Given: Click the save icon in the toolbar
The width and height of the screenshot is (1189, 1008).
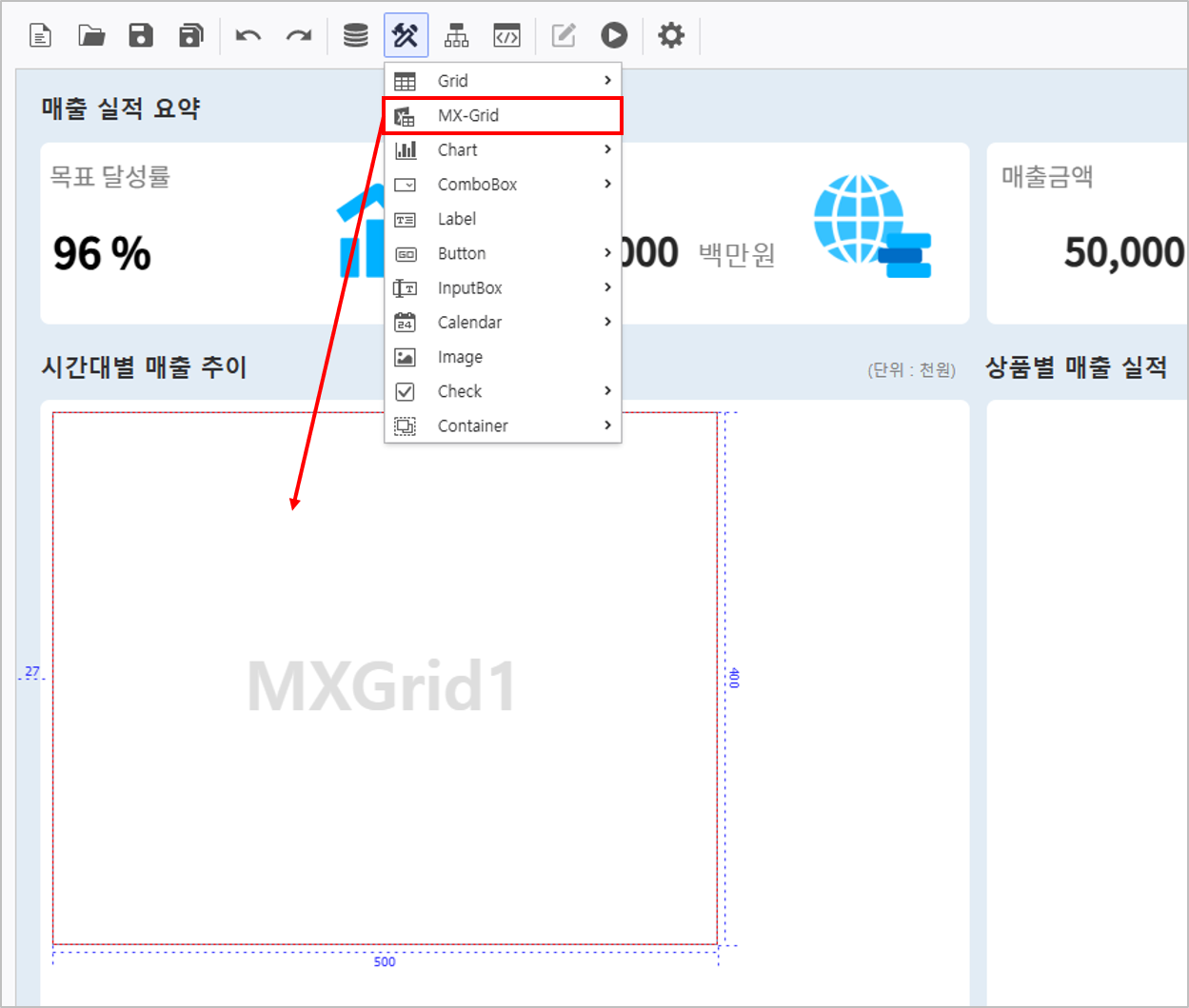Looking at the screenshot, I should click(x=141, y=36).
